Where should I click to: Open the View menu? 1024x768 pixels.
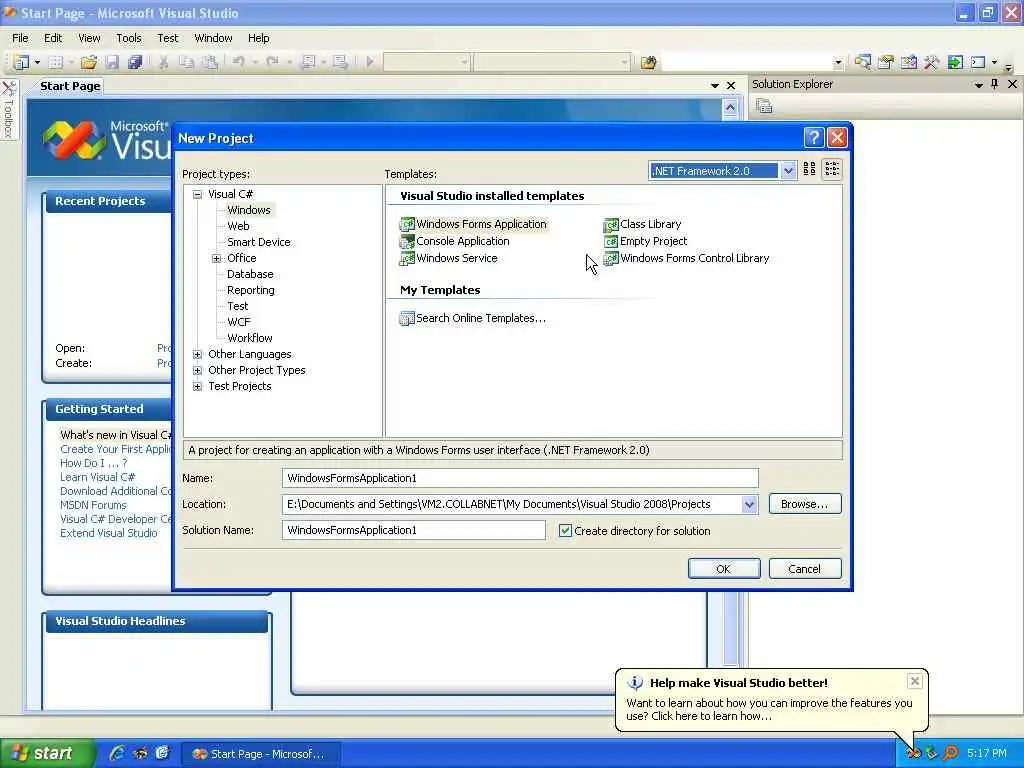[x=89, y=38]
